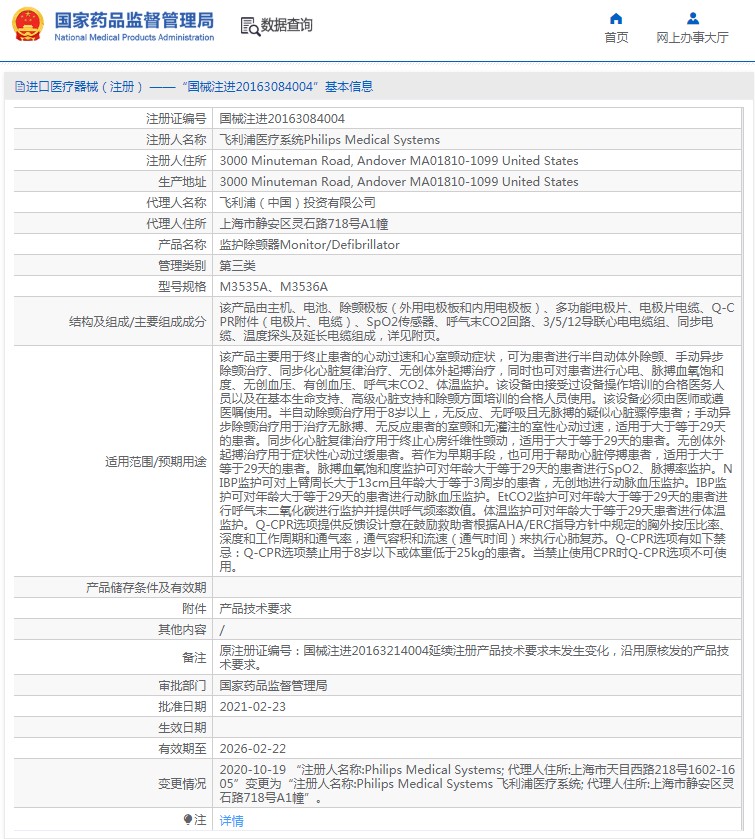Click the 数据查询 label
The height and width of the screenshot is (839, 755).
tap(286, 25)
